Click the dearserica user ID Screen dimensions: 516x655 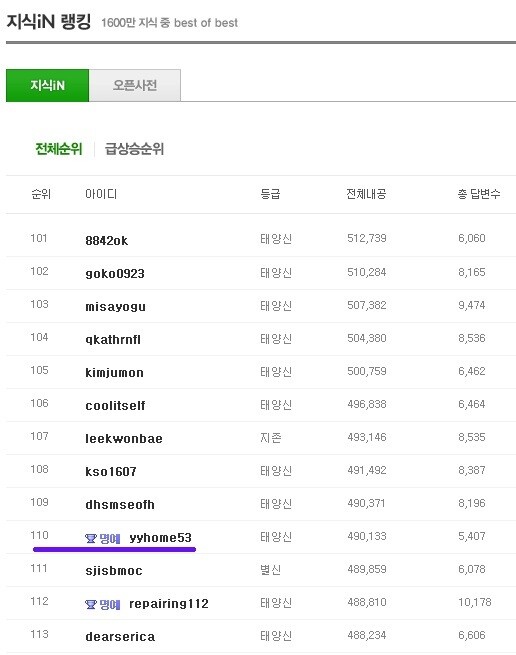[x=120, y=637]
